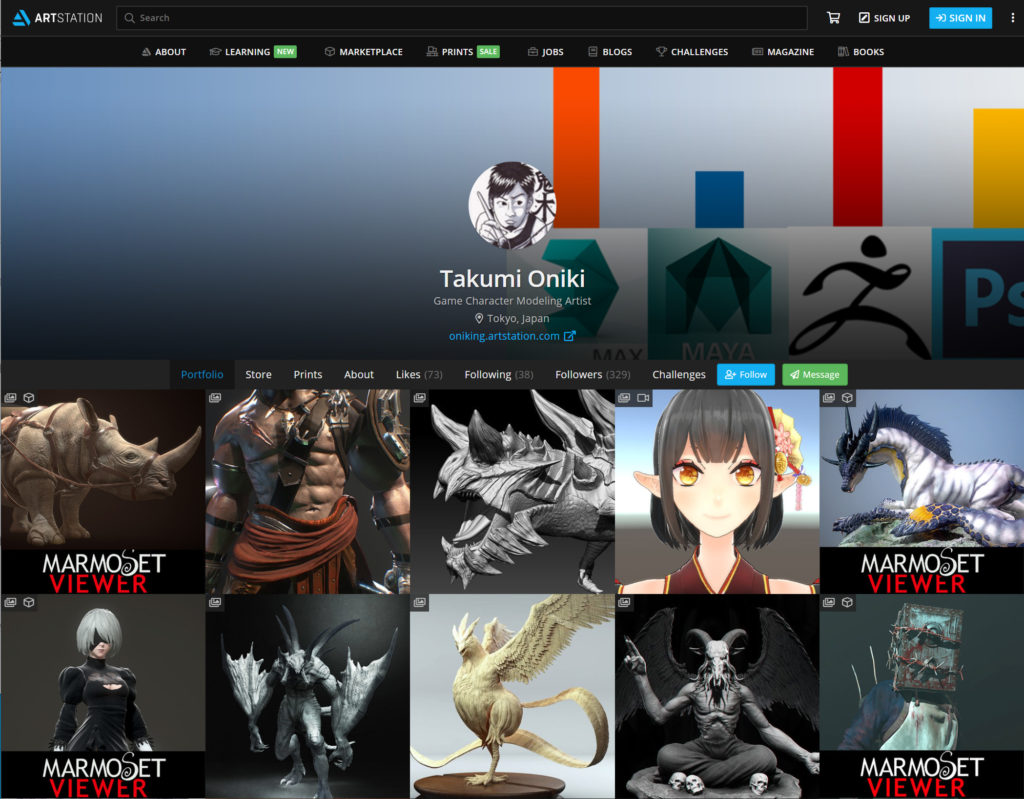Open the CHALLENGES nav item

click(x=692, y=52)
